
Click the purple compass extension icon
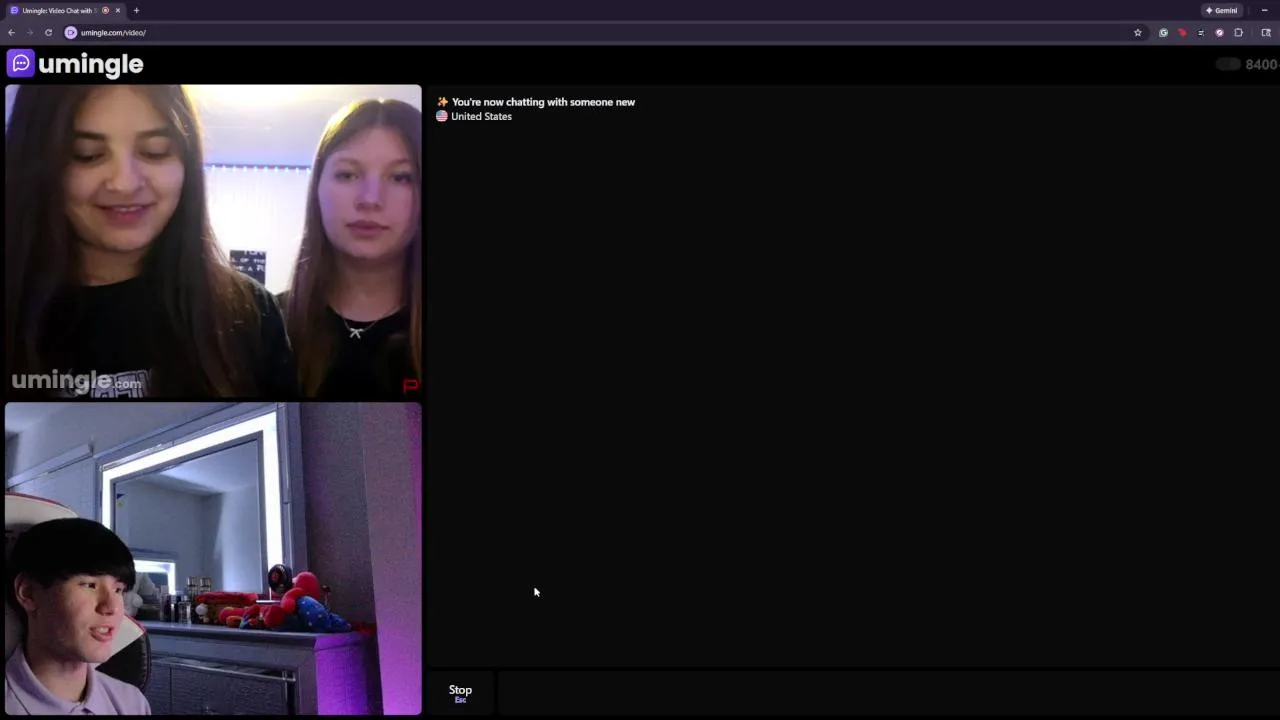click(x=1219, y=32)
